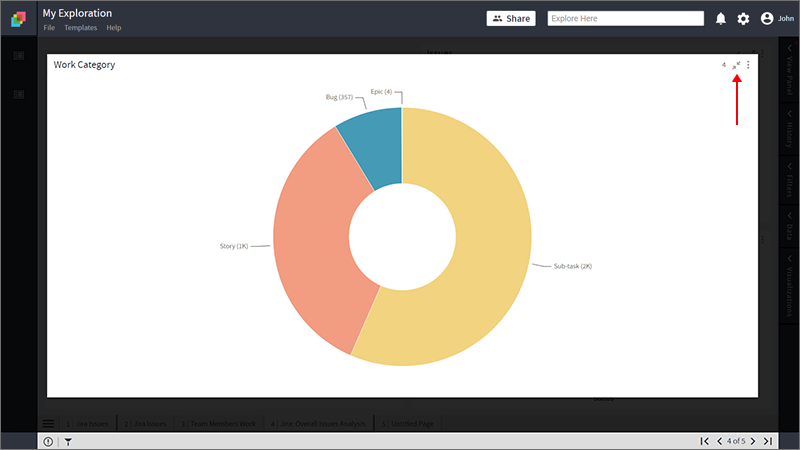Go to the previous page
Viewport: 800px width, 450px height.
[719, 441]
